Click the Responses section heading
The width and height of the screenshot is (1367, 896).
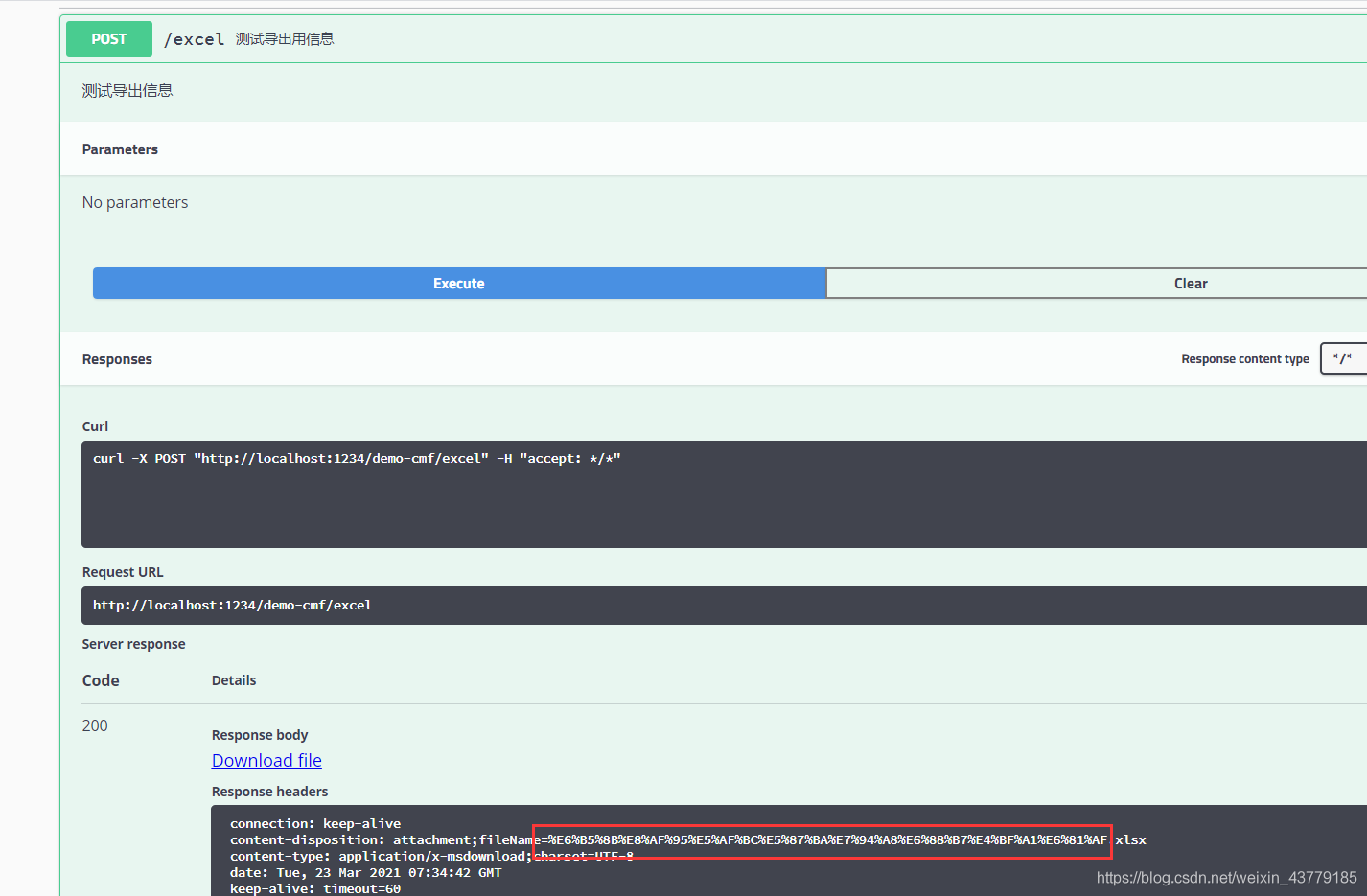117,359
